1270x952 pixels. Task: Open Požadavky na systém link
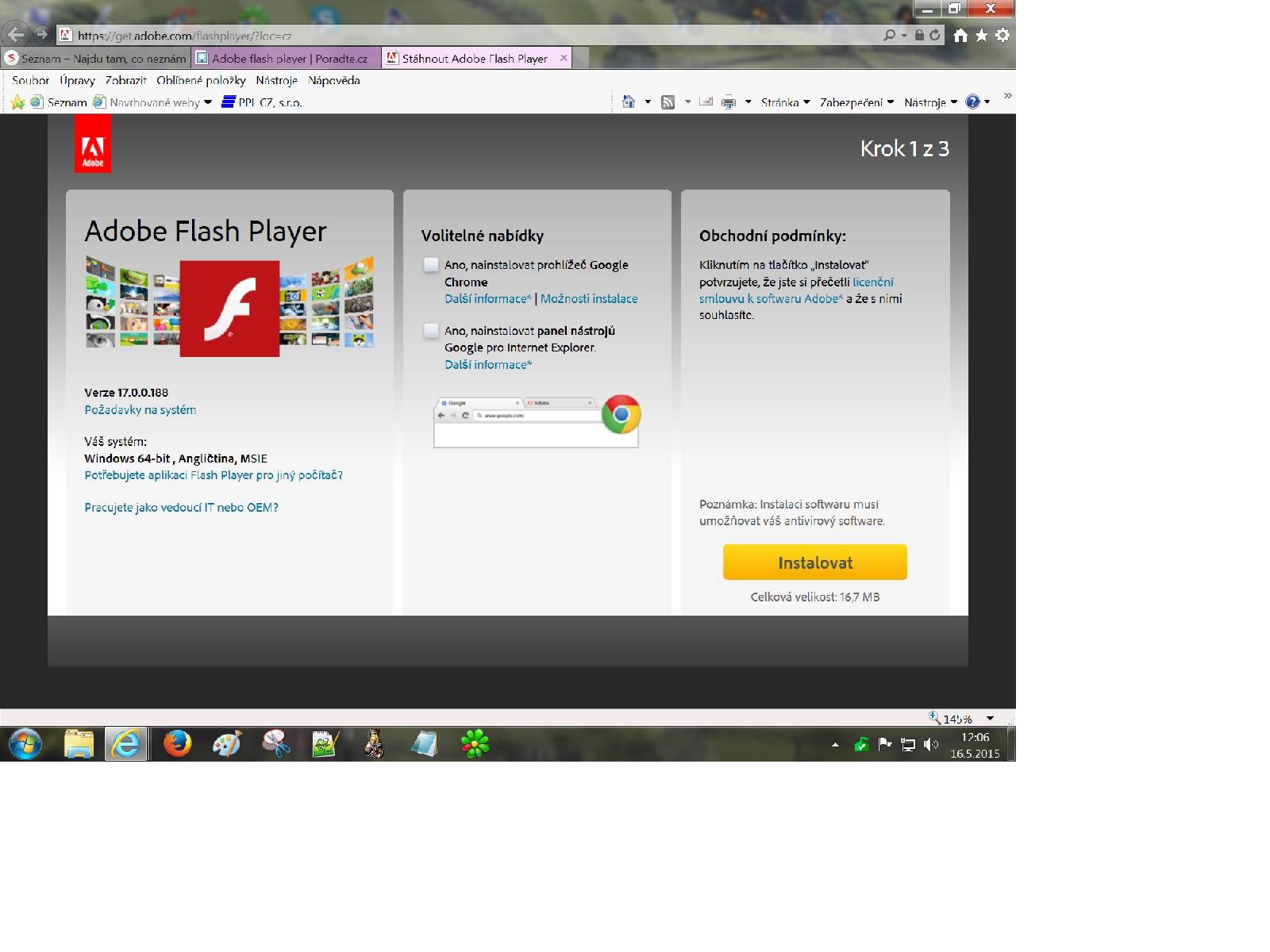140,409
